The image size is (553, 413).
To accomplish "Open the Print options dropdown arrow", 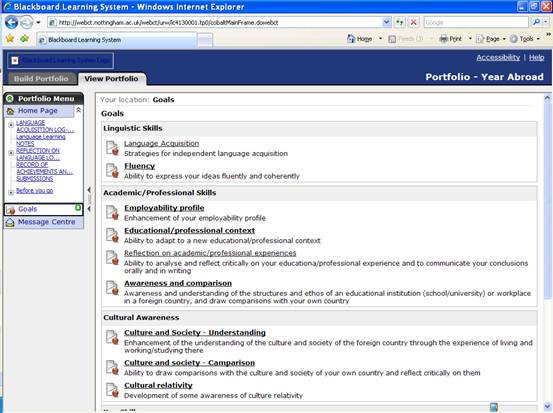I will (470, 39).
